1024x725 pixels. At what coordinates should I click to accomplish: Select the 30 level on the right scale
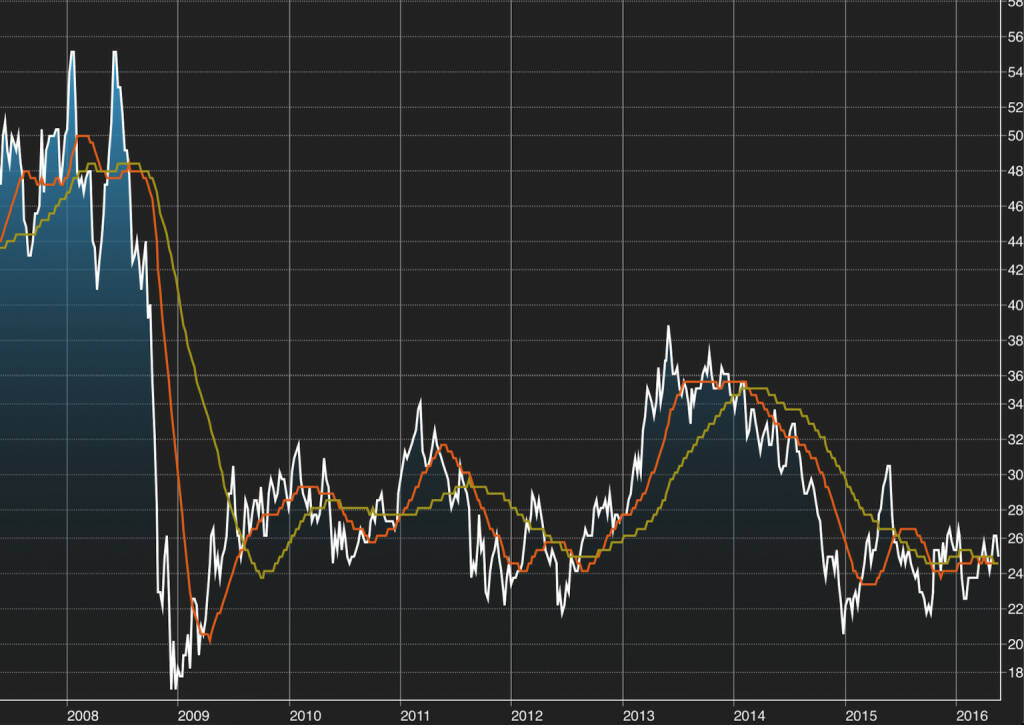[x=1015, y=475]
